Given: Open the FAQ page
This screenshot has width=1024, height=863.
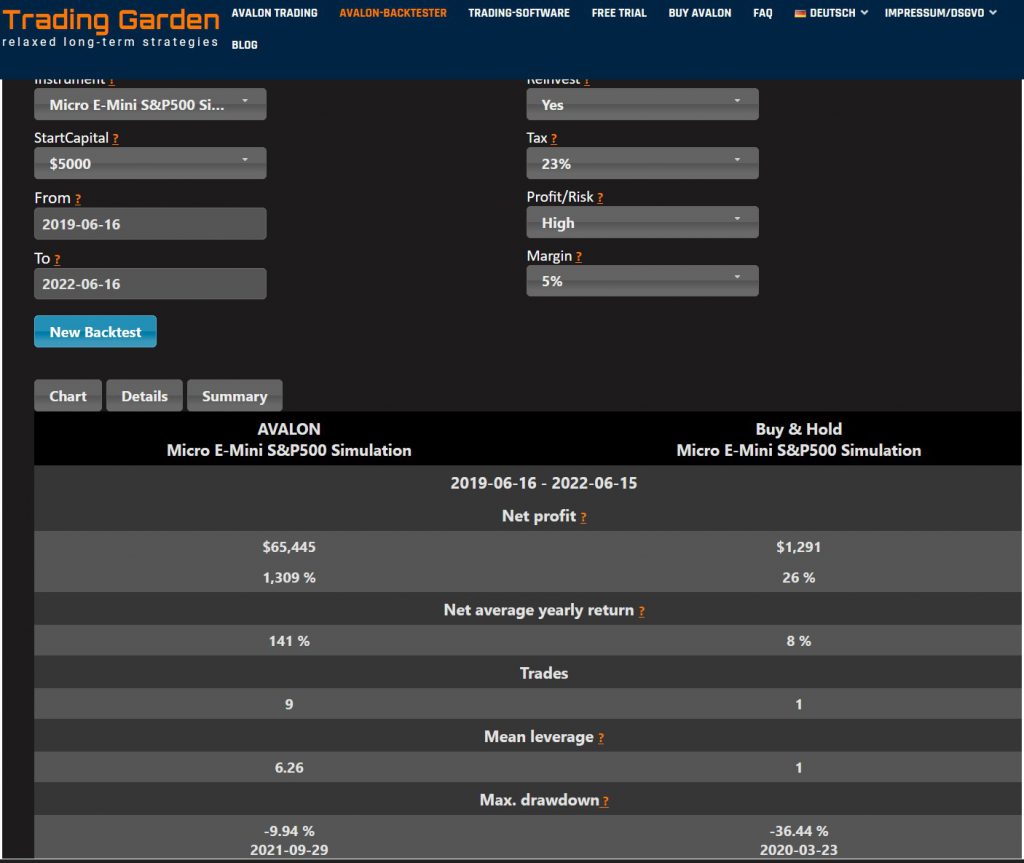Looking at the screenshot, I should pos(763,13).
